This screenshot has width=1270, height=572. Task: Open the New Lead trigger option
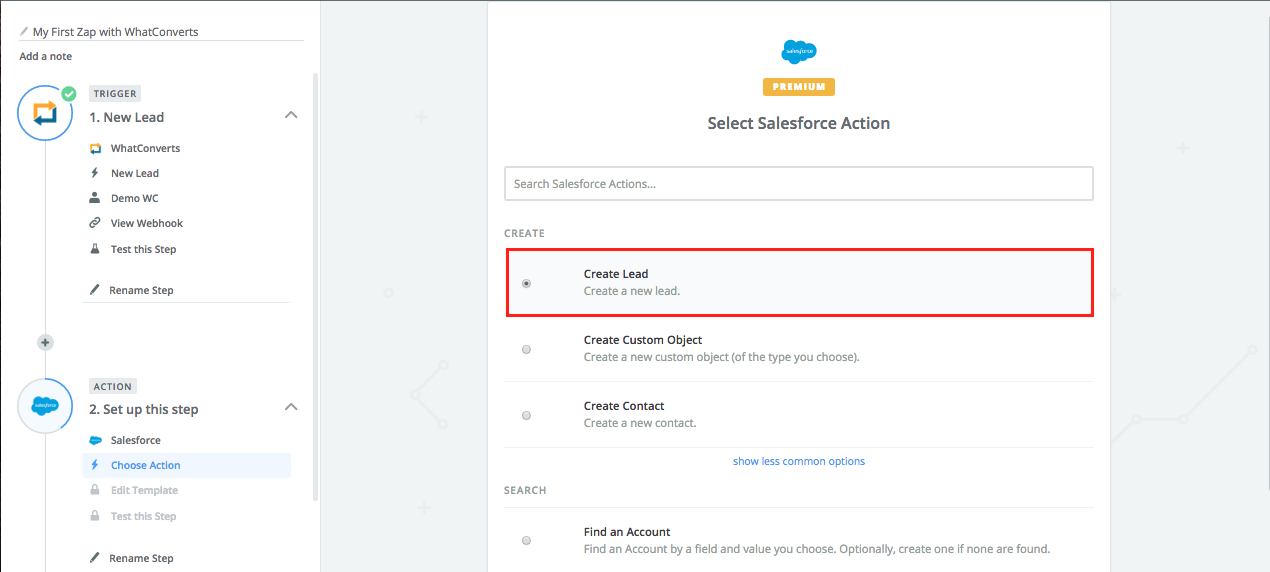pos(135,173)
